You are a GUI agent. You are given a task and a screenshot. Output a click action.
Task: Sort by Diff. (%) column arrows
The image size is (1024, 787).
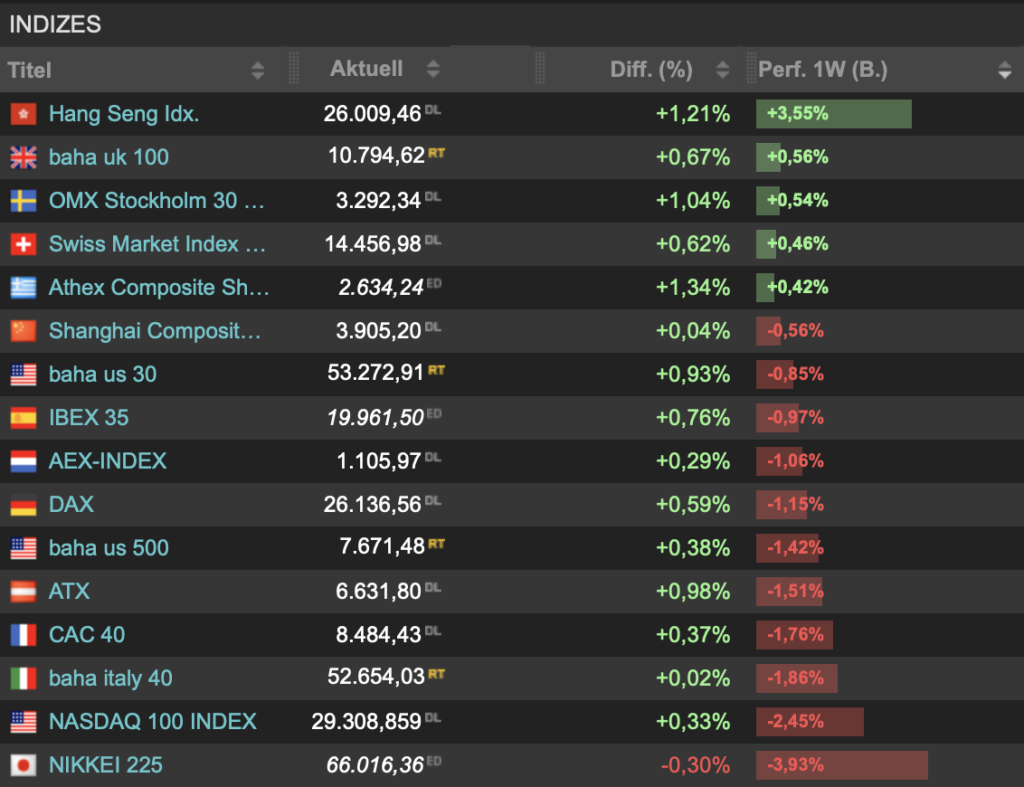coord(722,70)
